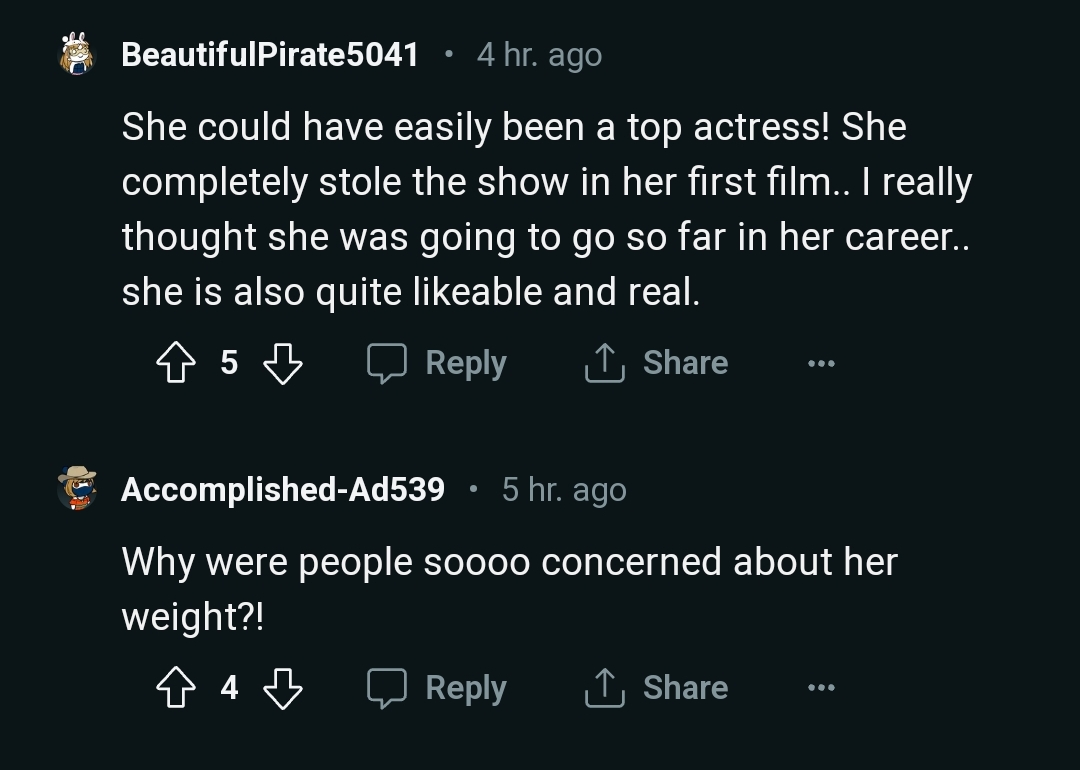Viewport: 1080px width, 770px height.
Task: Select the username Accomplished-Ad539
Action: 282,489
